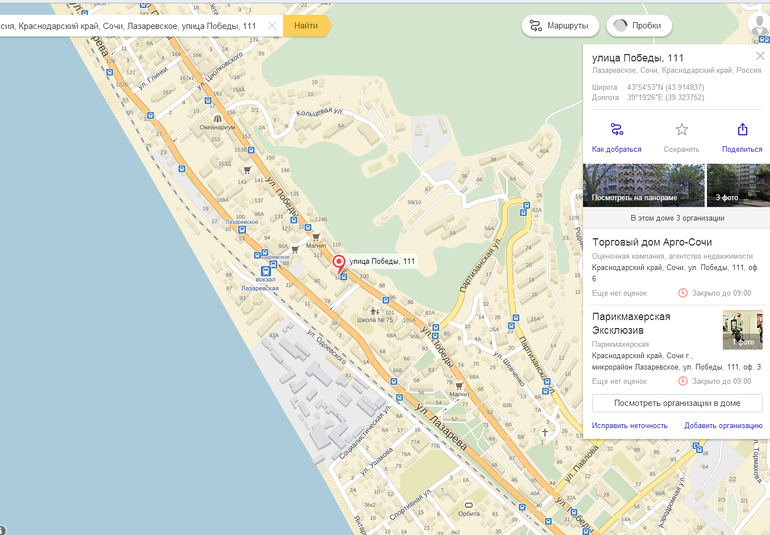
Task: Click the 'Добавить организацию' link
Action: 723,426
